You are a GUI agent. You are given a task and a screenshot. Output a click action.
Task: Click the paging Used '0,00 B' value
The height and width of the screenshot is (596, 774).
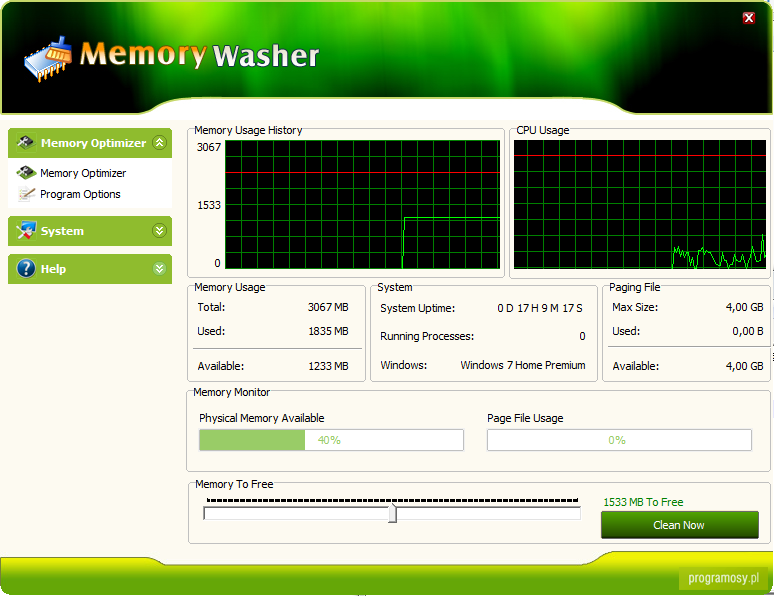click(748, 331)
